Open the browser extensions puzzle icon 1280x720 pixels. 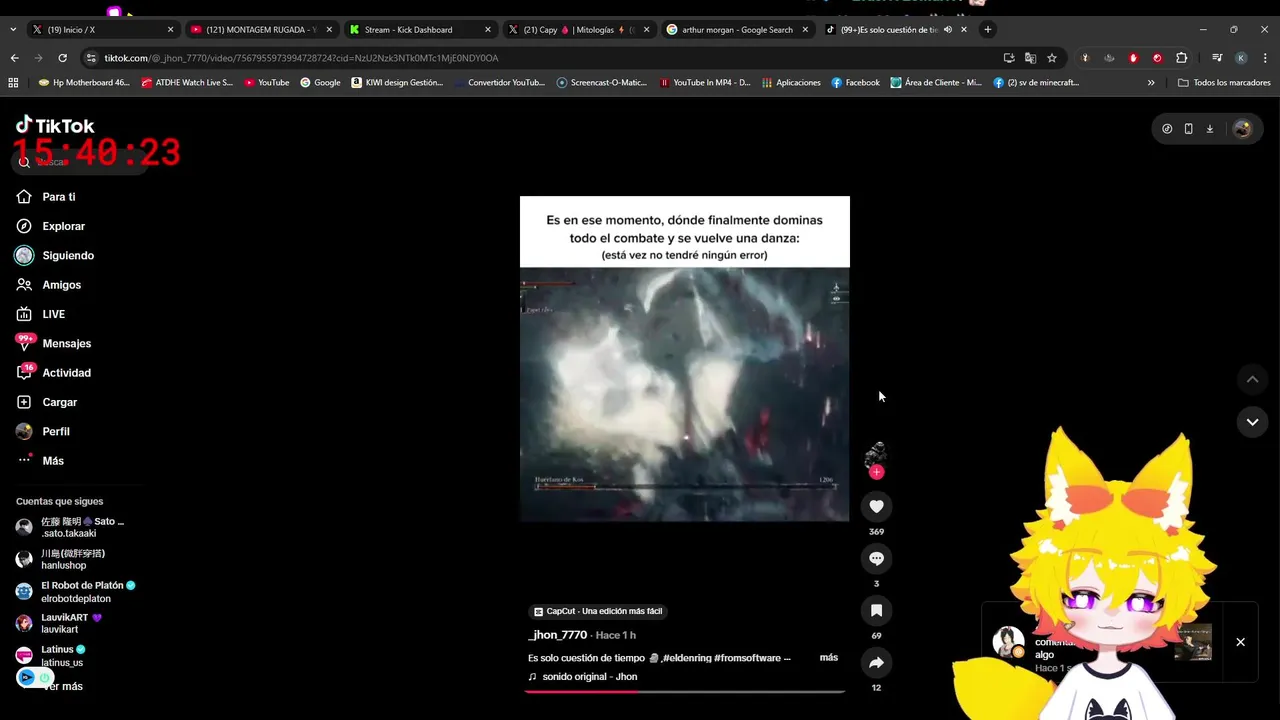[1181, 58]
